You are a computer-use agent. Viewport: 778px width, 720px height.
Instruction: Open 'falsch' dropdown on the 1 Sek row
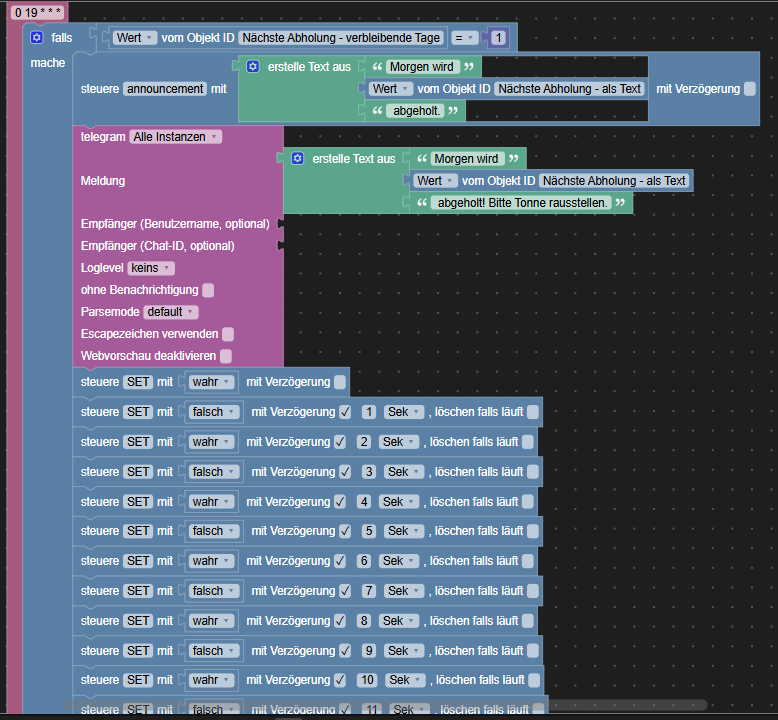click(213, 412)
